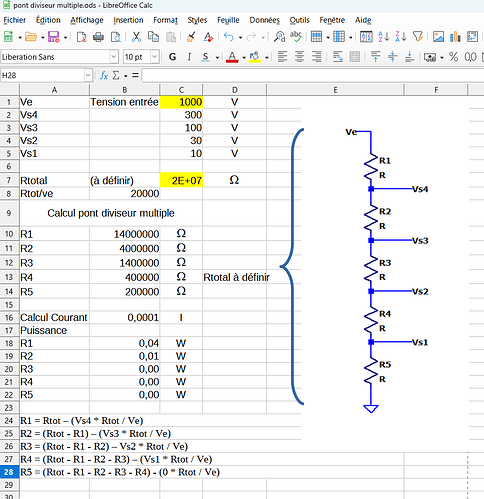484x499 pixels.
Task: Click the AutoFilter funnel icon
Action: (x=418, y=37)
